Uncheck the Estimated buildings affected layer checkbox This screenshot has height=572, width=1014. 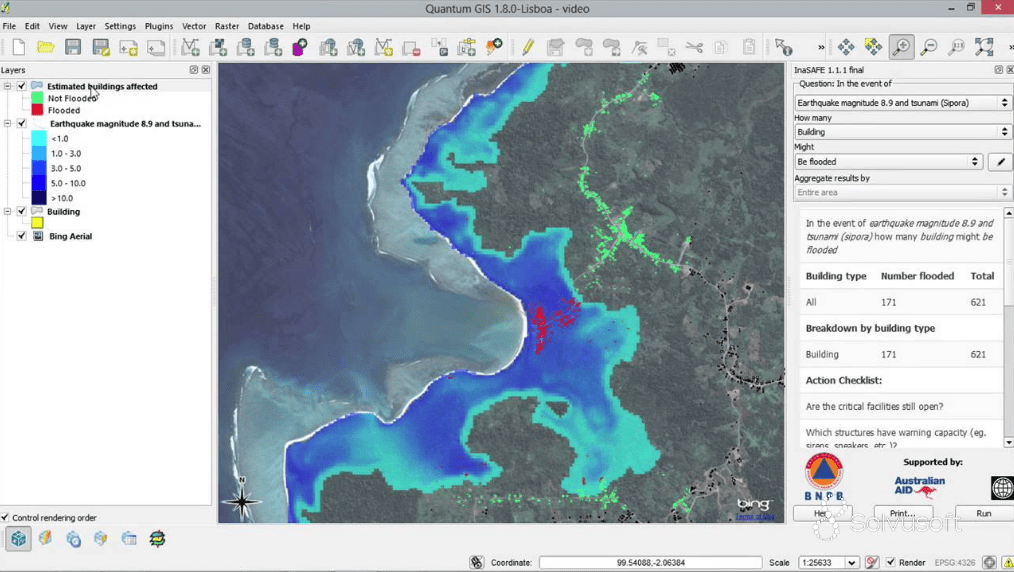[x=21, y=86]
